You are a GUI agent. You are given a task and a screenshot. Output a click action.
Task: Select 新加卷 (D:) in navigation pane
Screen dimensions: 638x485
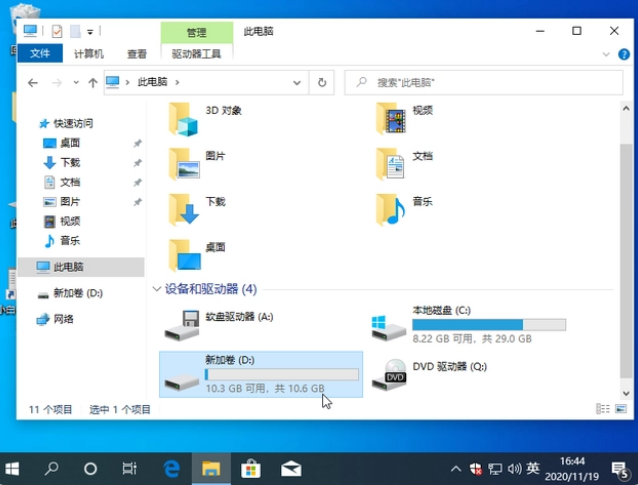tap(78, 293)
